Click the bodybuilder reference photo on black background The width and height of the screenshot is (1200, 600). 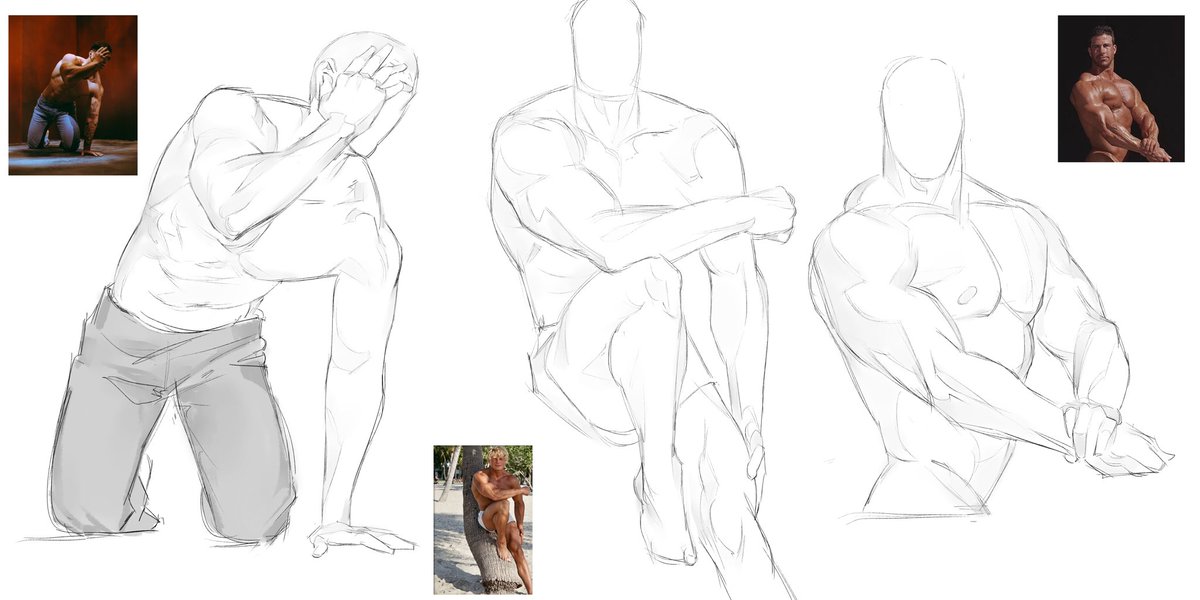click(1121, 89)
